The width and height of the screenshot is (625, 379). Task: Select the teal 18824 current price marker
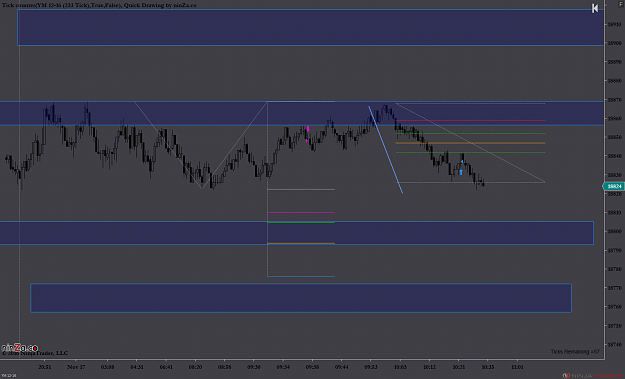tap(613, 186)
